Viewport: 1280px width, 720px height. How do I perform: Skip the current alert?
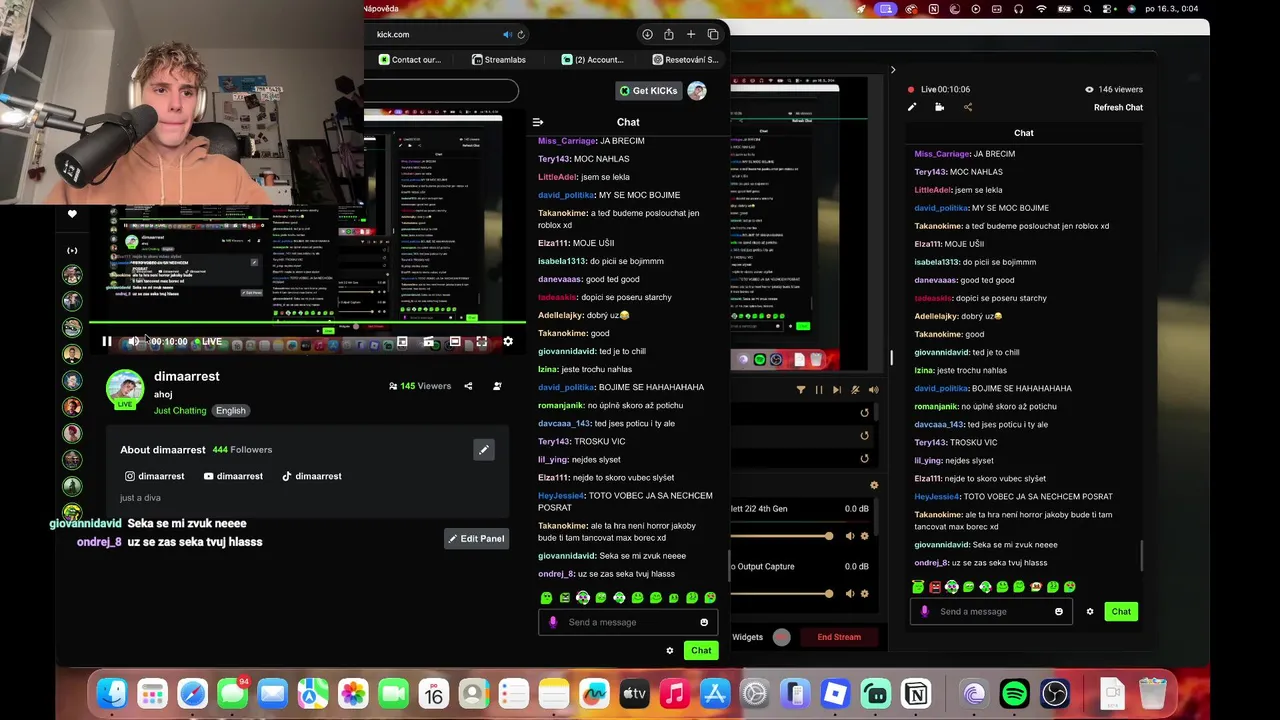coord(837,390)
